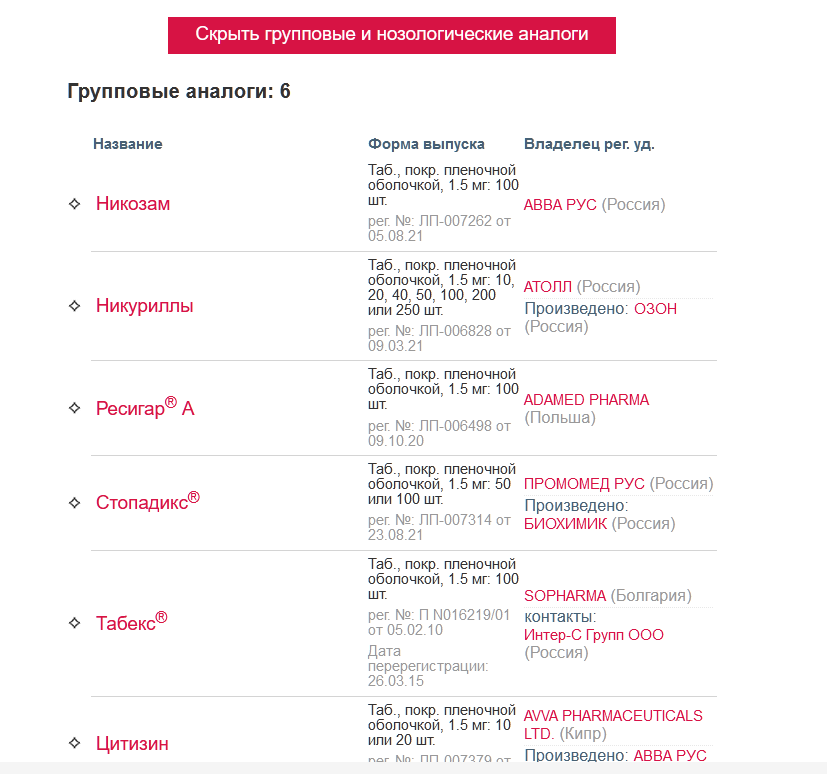
Task: Click the Интер-С Групп ООО contact link
Action: click(x=593, y=635)
